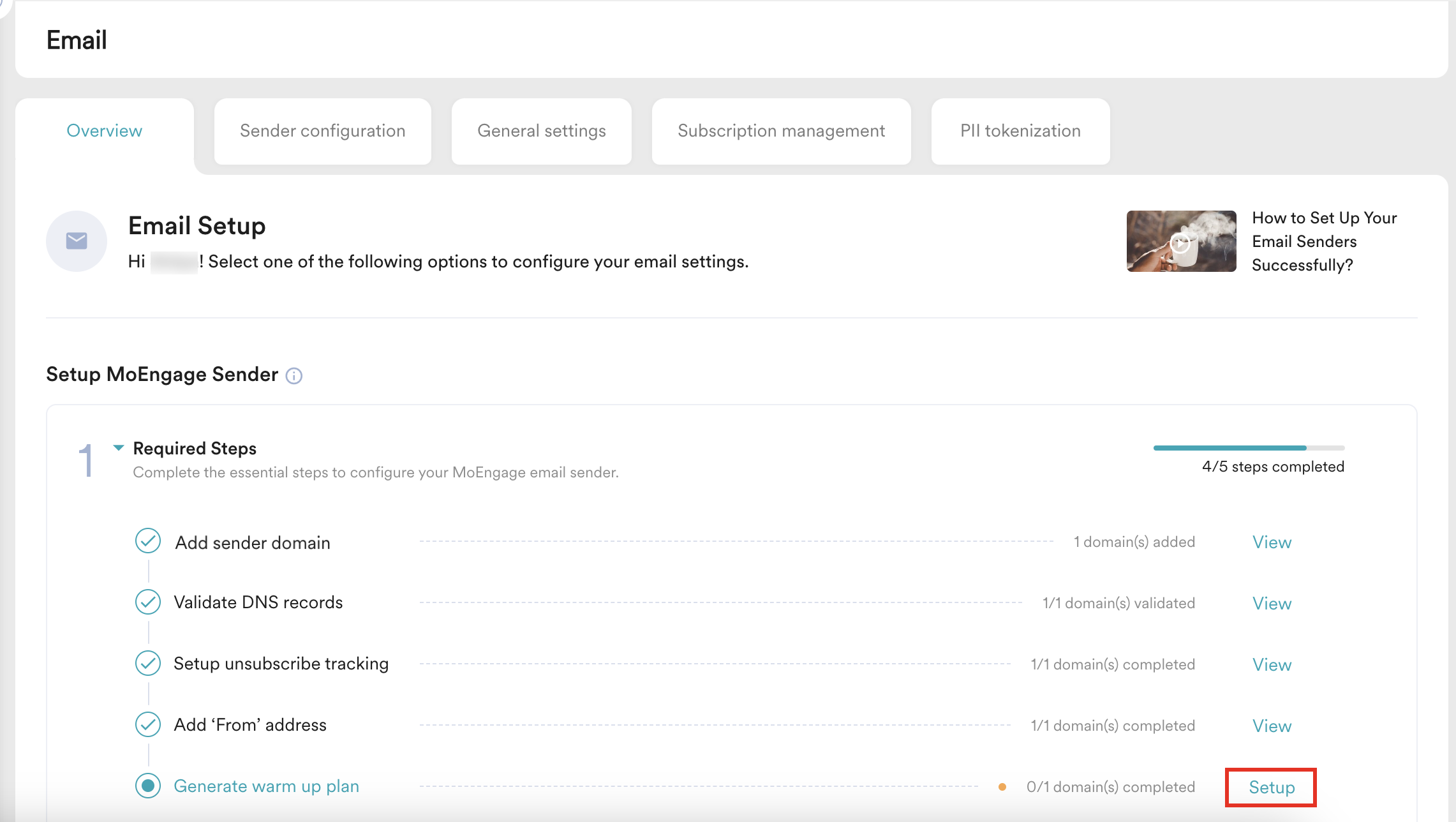Open PII tokenization tab

coord(1020,131)
